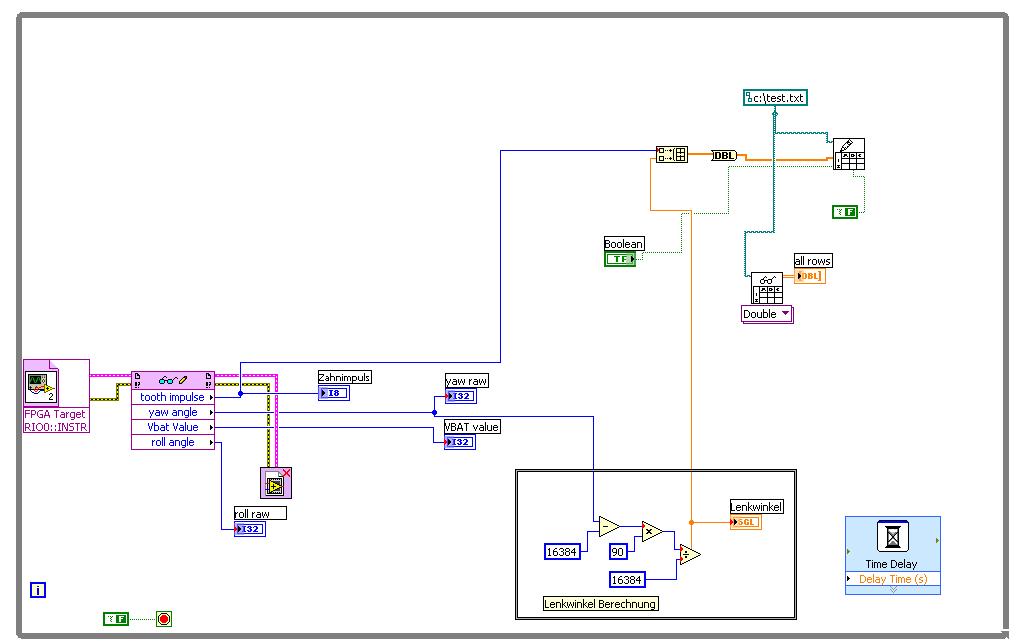The width and height of the screenshot is (1028, 644).
Task: Click the loop iteration terminal i
Action: pos(38,590)
